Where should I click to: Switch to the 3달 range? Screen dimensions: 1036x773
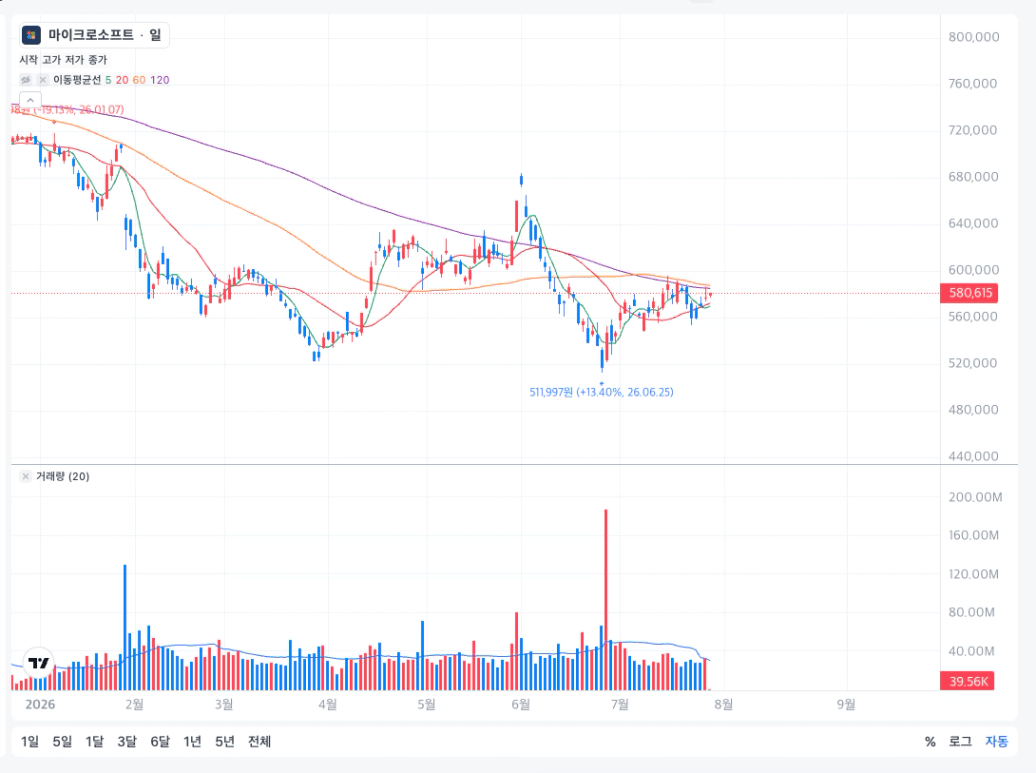(127, 742)
